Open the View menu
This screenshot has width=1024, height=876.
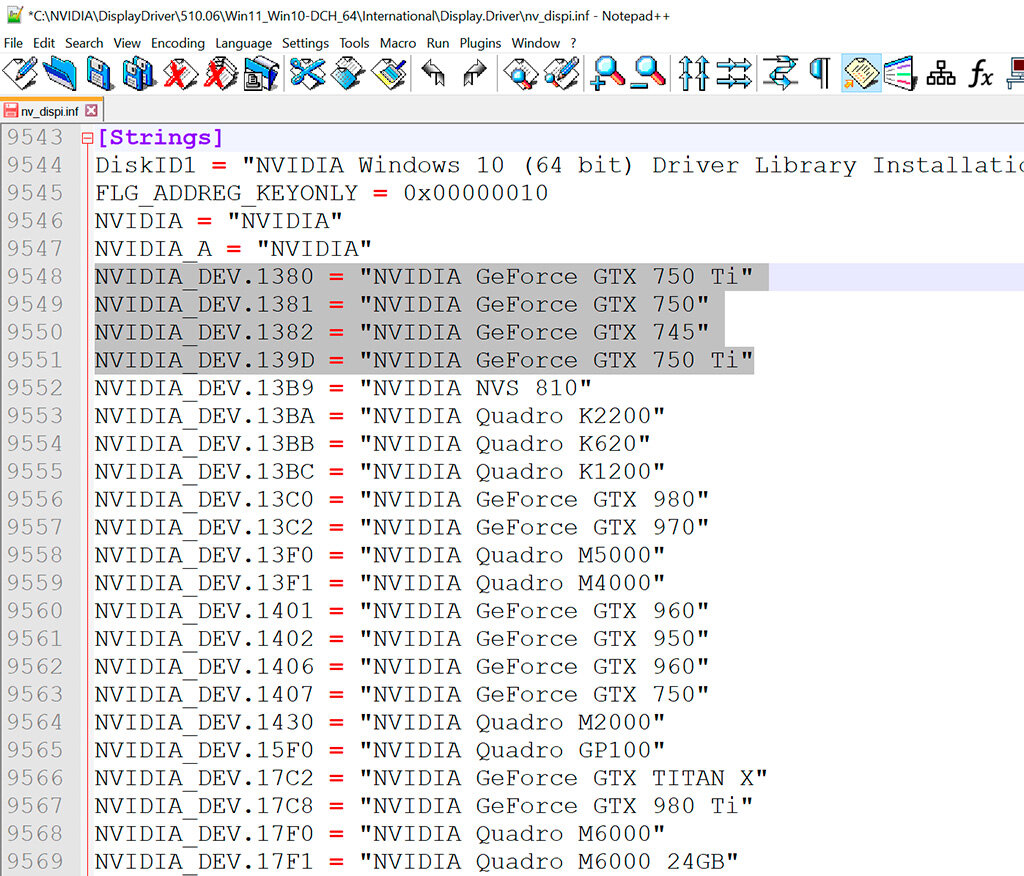(x=127, y=43)
